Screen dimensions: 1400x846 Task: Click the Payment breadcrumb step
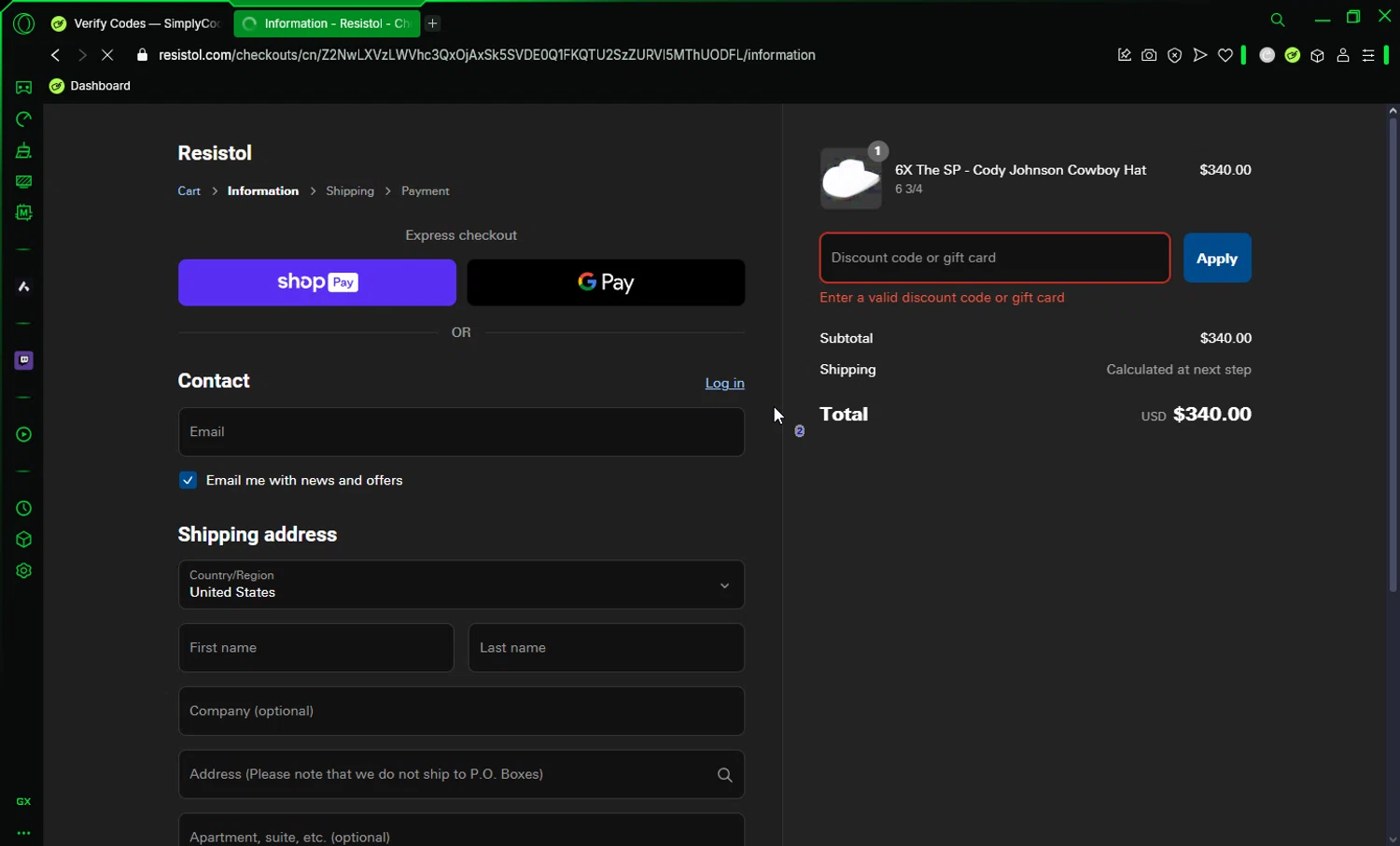[425, 190]
